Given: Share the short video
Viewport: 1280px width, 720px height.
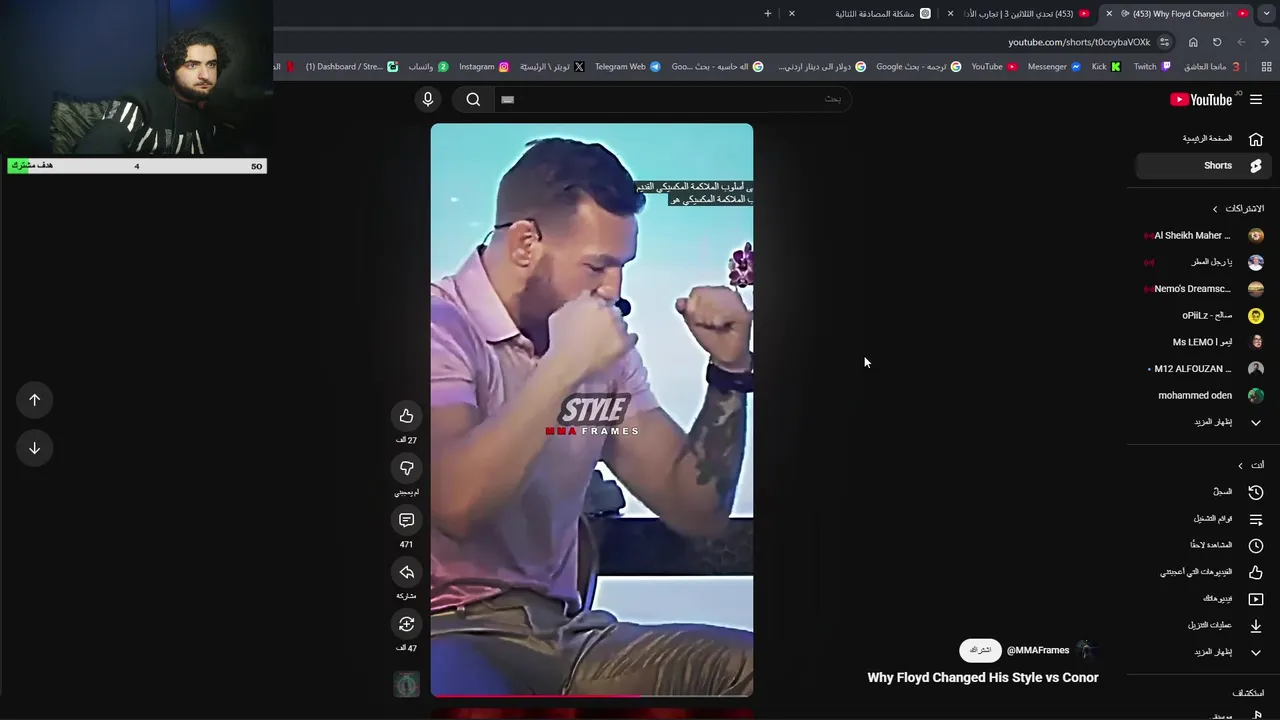Looking at the screenshot, I should coord(406,572).
